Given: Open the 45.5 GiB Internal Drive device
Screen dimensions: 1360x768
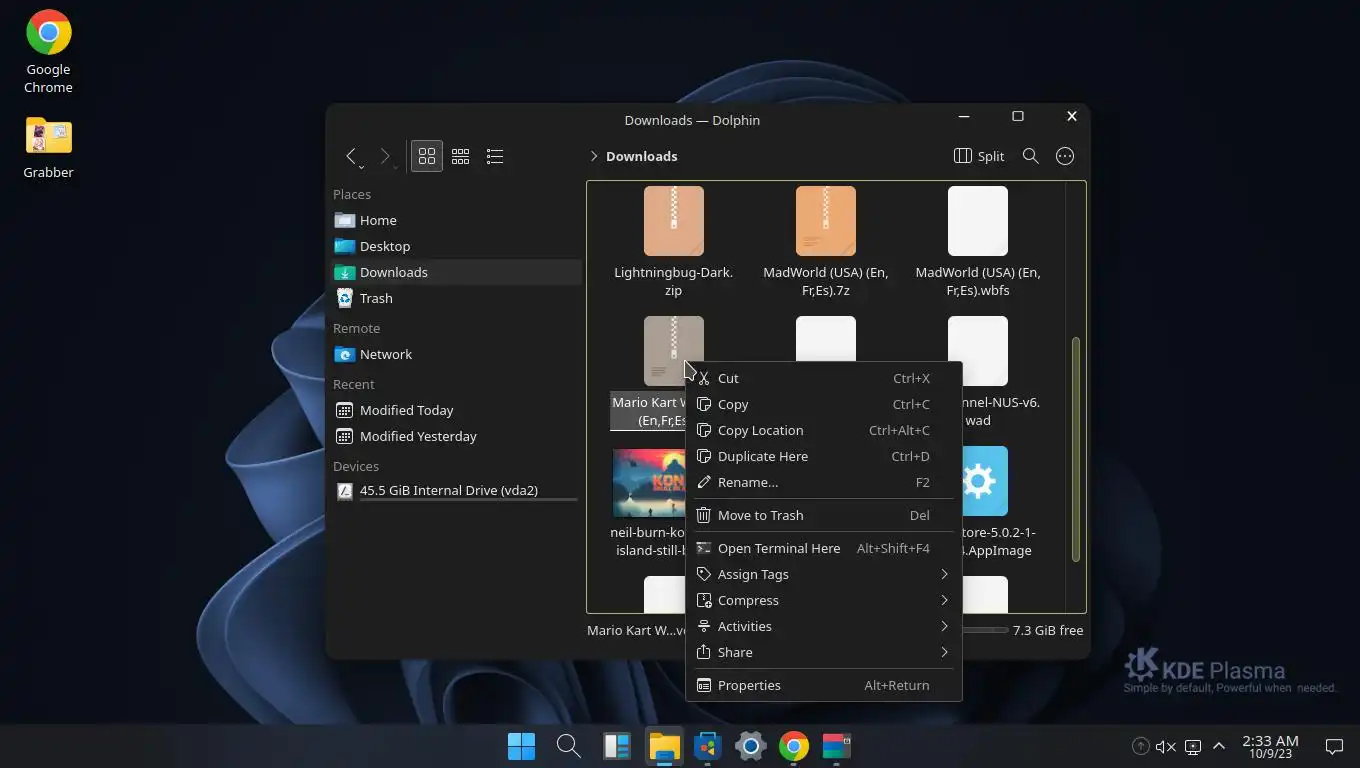Looking at the screenshot, I should coord(456,491).
